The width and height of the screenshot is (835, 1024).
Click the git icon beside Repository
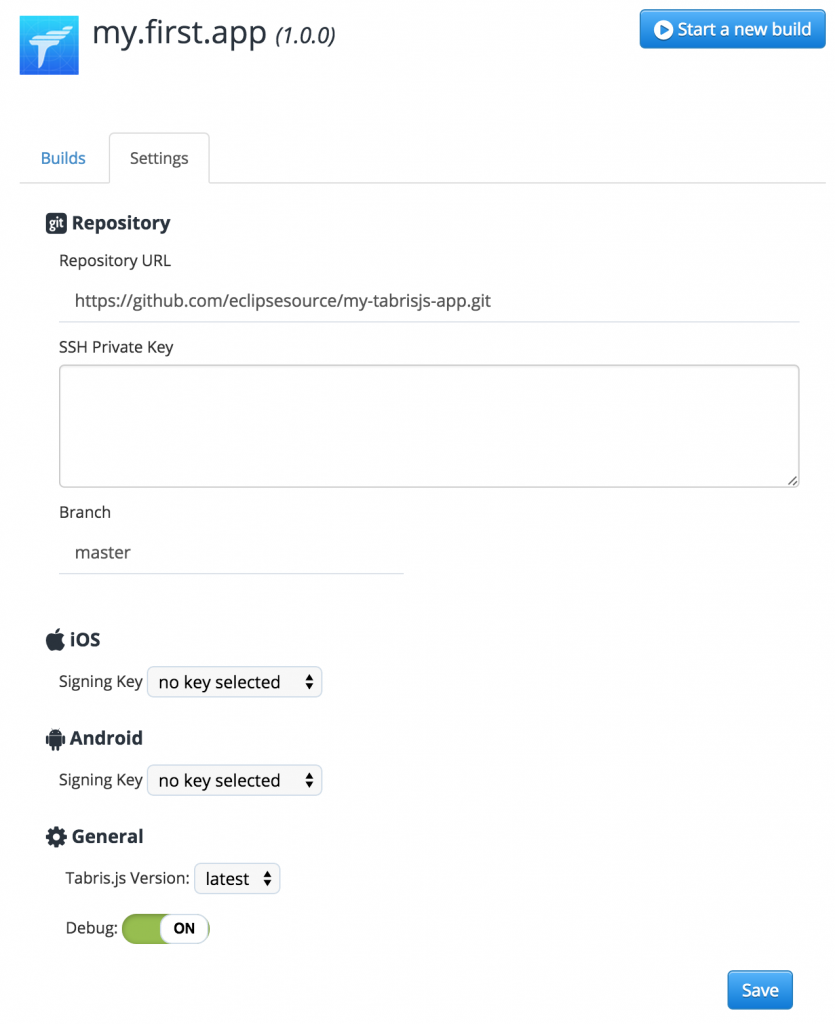tap(56, 223)
